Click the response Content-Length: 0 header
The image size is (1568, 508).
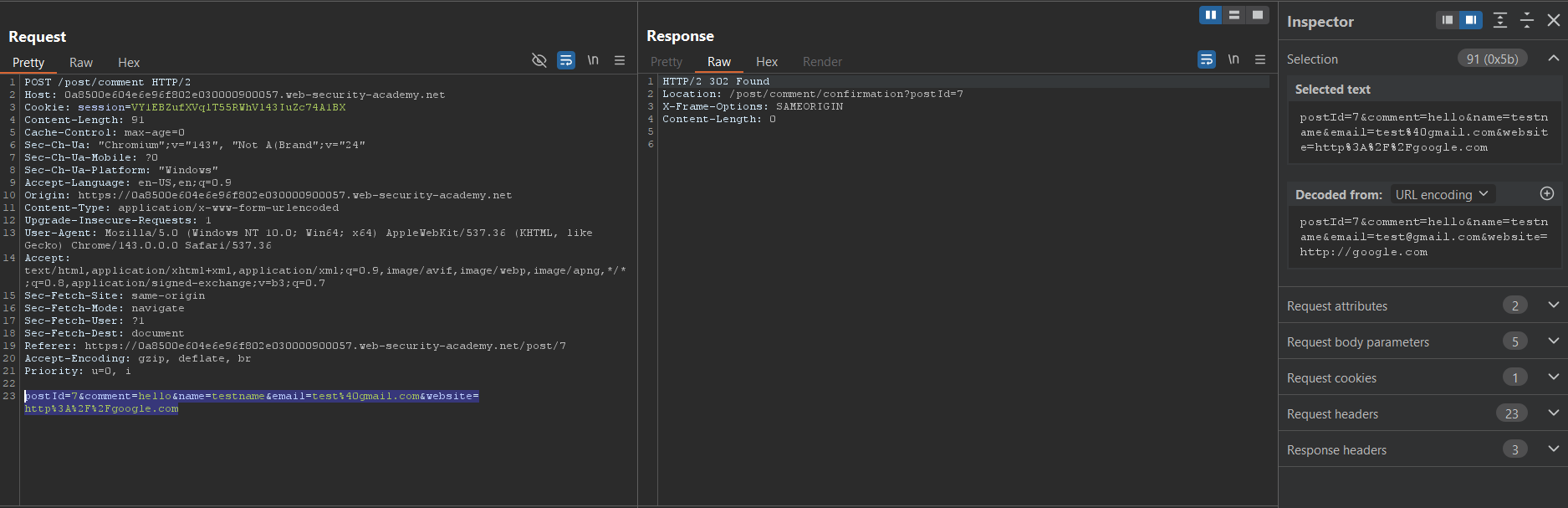719,119
